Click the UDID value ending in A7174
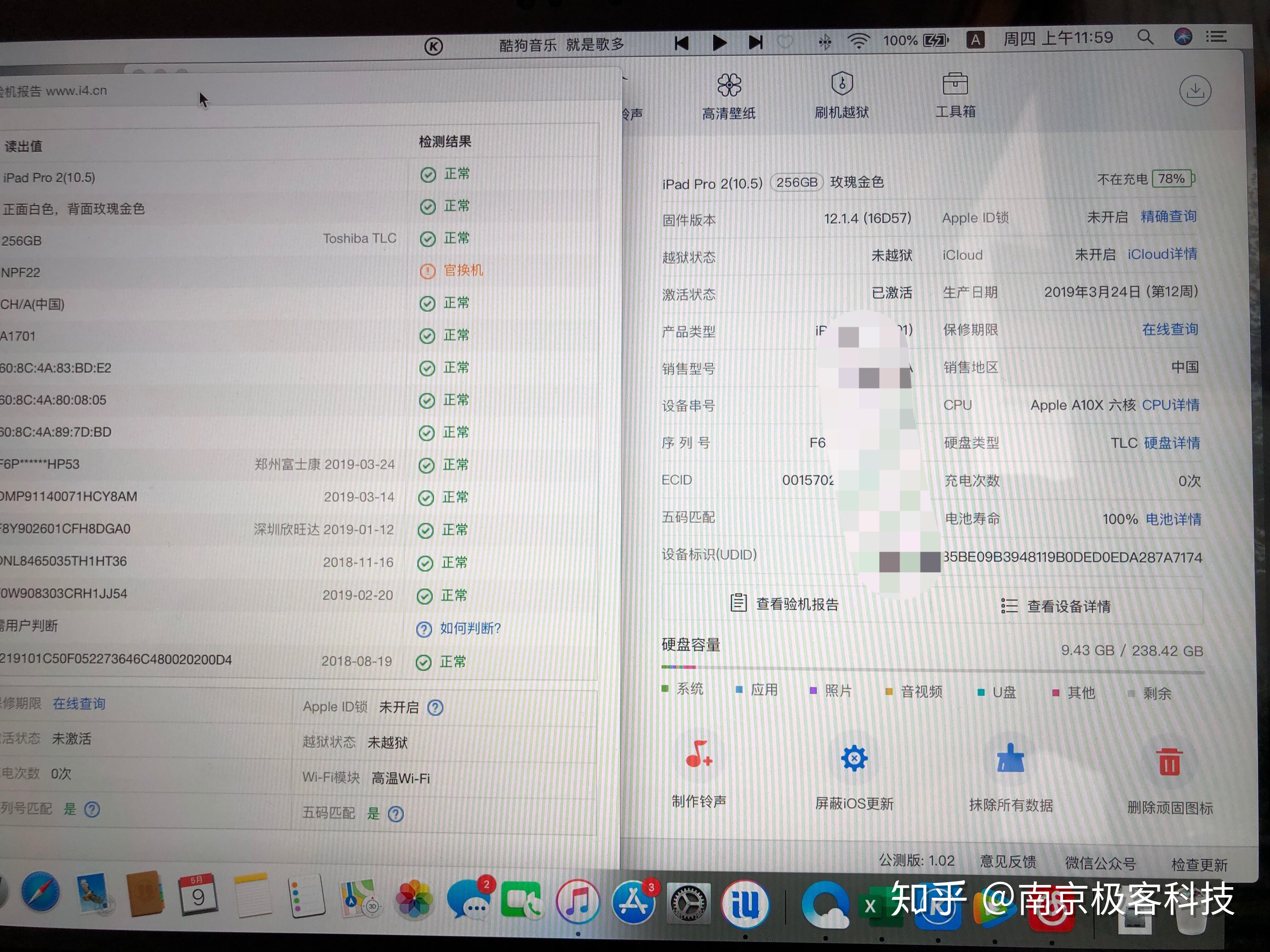Viewport: 1270px width, 952px height. pyautogui.click(x=1073, y=557)
